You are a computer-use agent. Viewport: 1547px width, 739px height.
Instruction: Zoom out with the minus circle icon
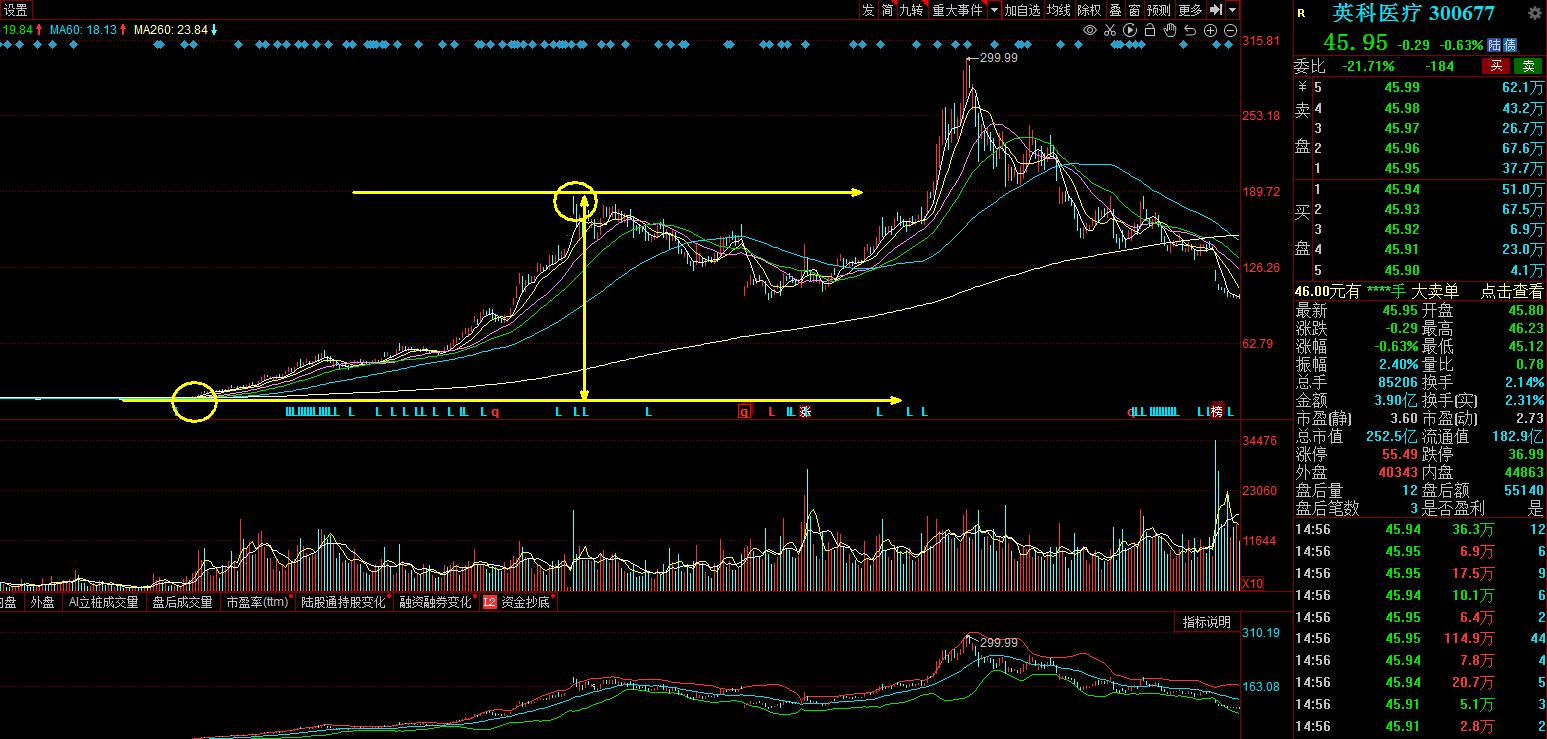point(1230,31)
